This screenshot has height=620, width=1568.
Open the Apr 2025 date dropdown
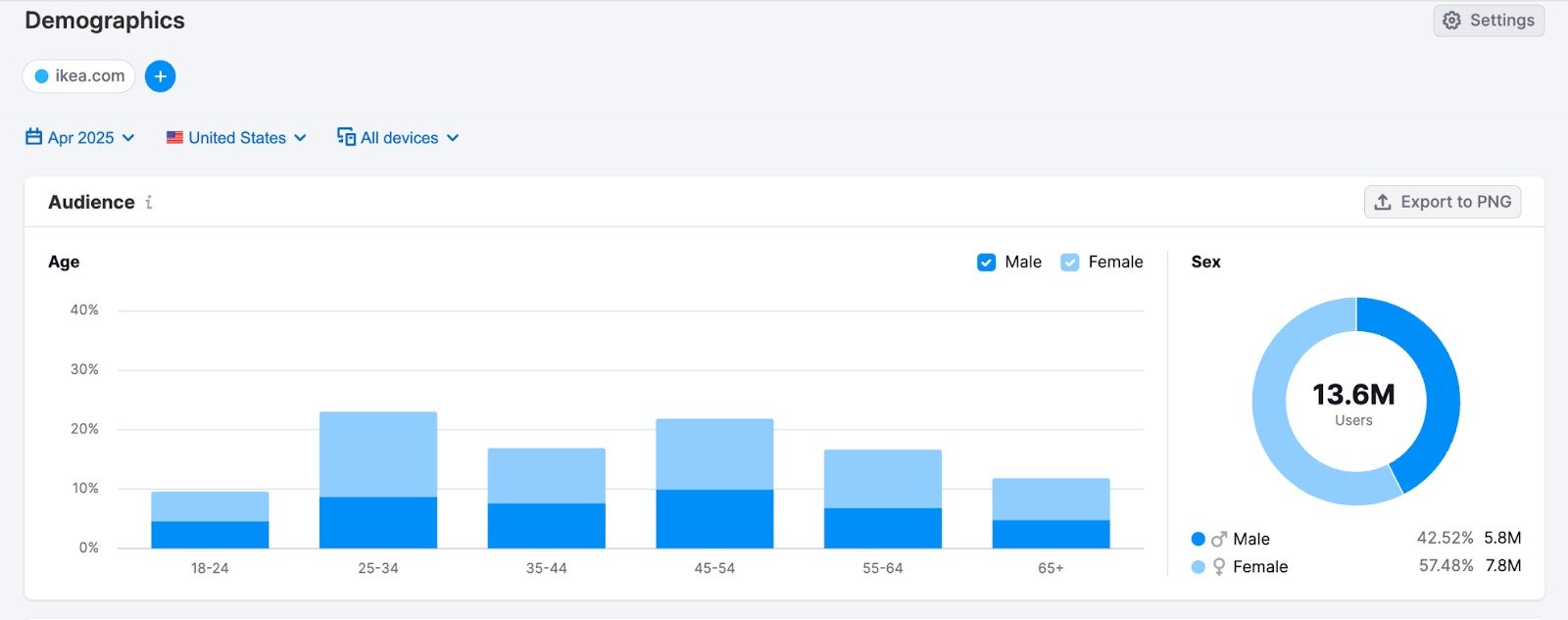point(80,138)
